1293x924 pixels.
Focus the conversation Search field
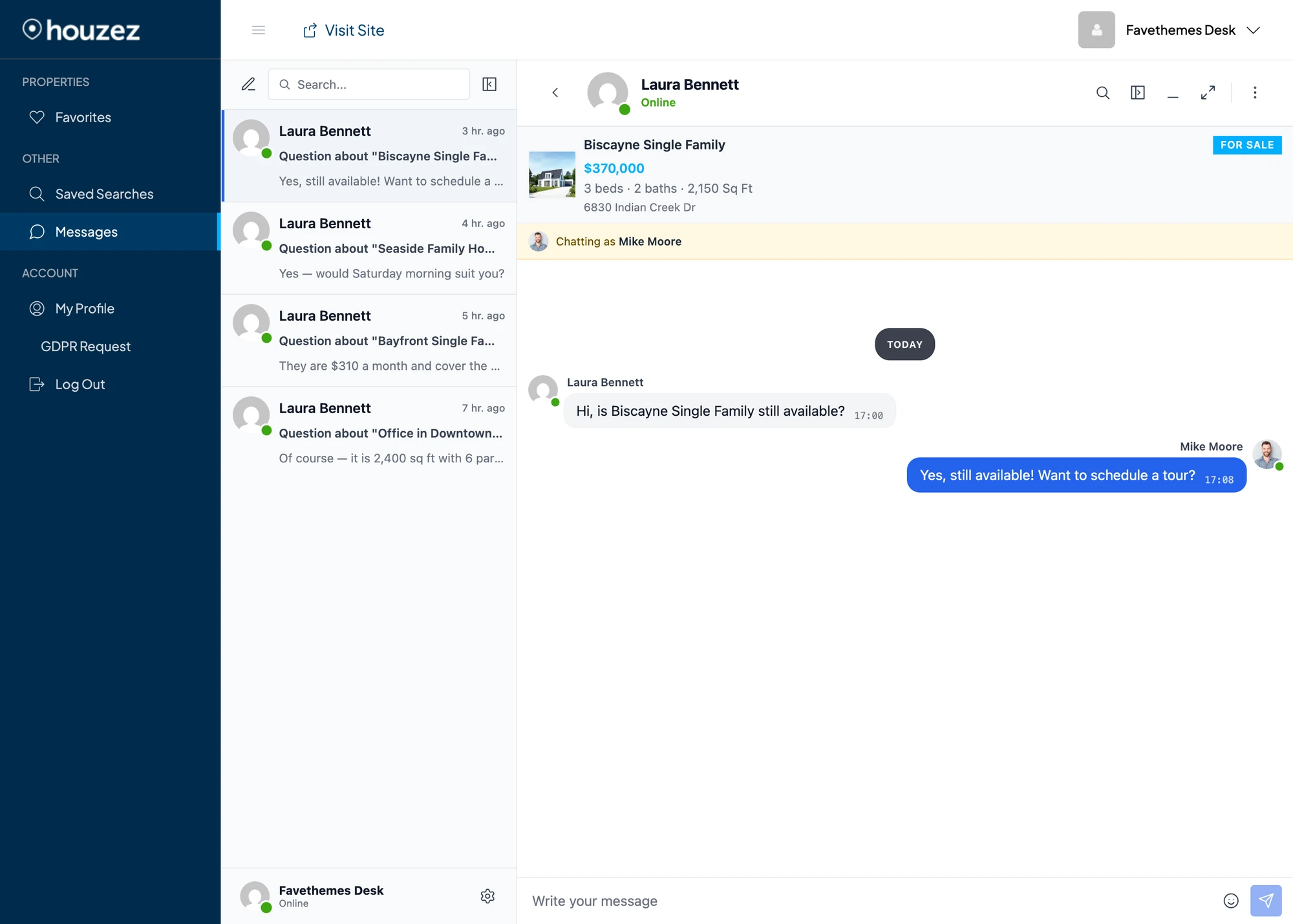click(x=369, y=84)
